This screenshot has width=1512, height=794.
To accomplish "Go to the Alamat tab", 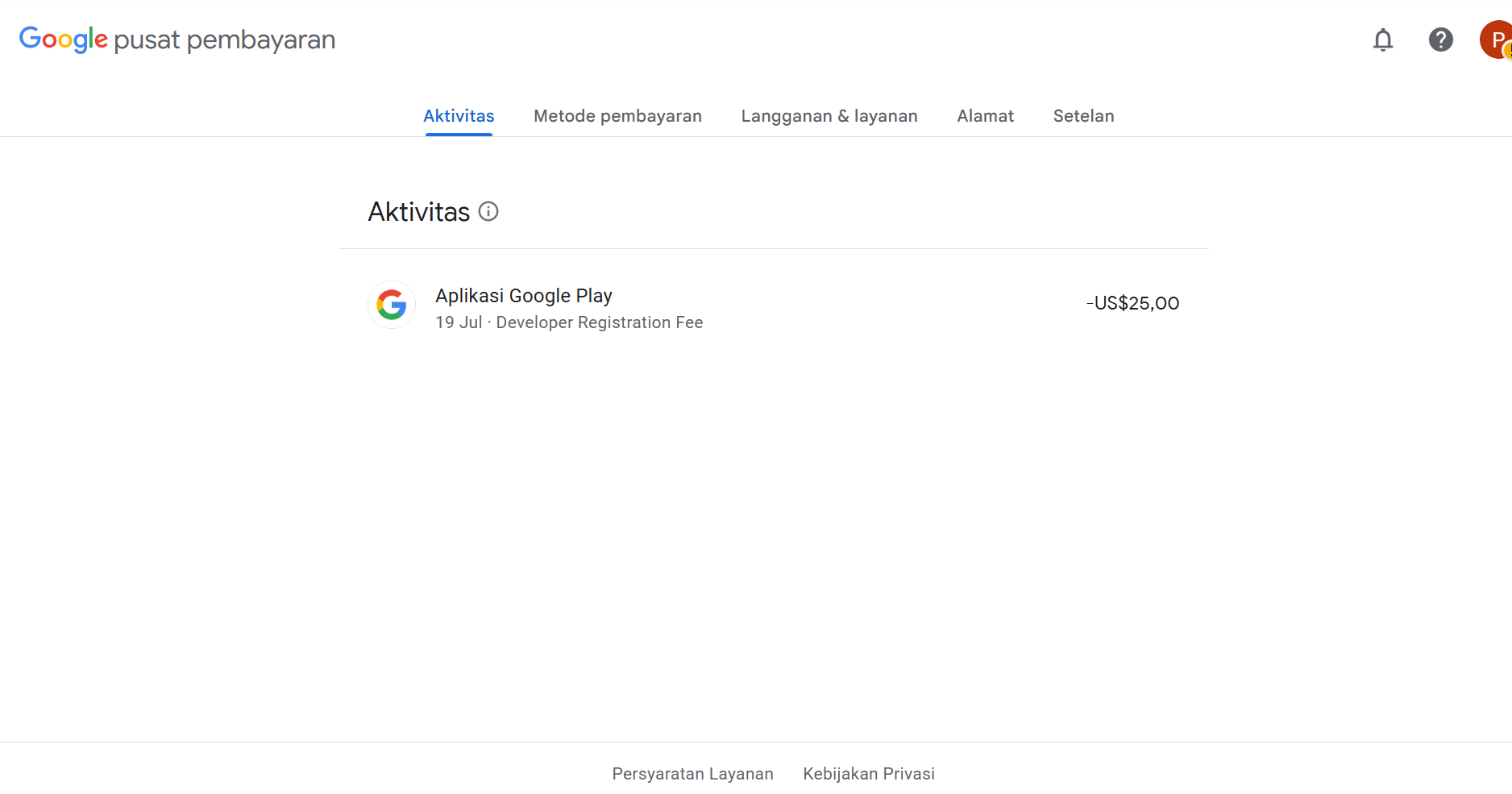I will click(985, 116).
